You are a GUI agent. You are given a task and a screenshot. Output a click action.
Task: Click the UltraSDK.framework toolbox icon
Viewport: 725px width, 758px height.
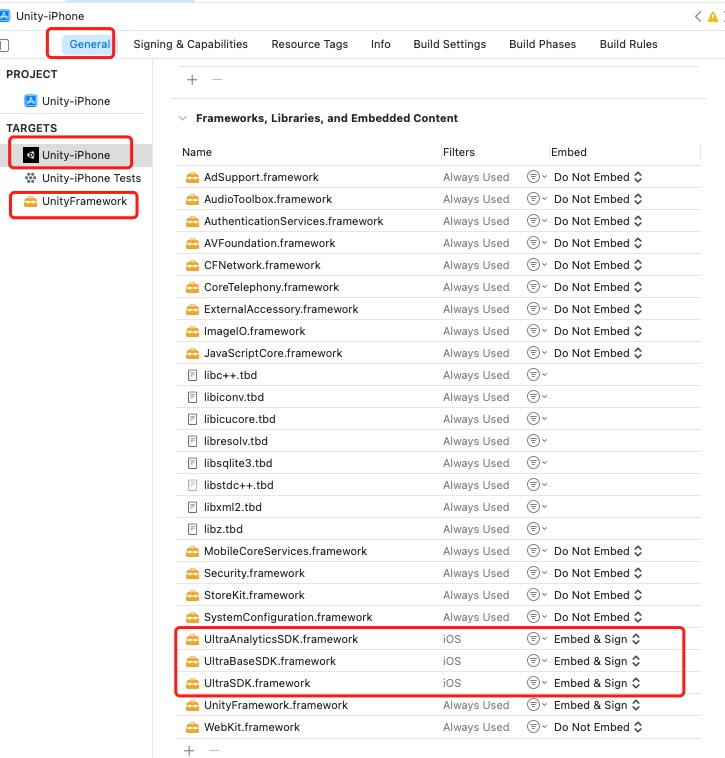[x=192, y=683]
